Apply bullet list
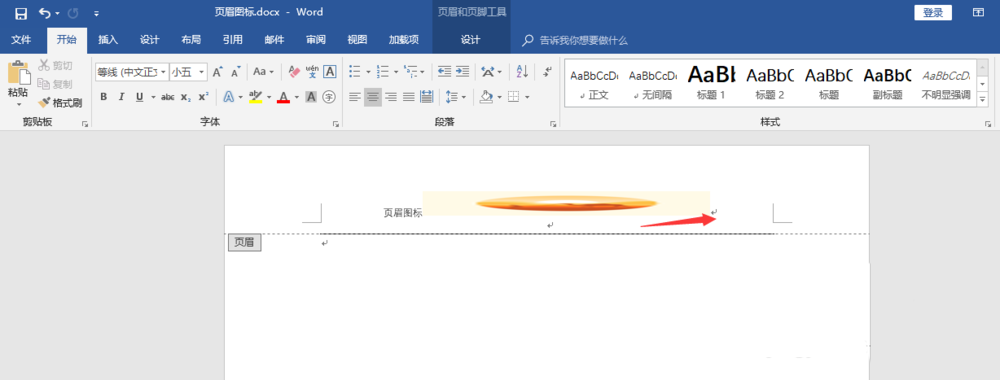 [x=355, y=71]
